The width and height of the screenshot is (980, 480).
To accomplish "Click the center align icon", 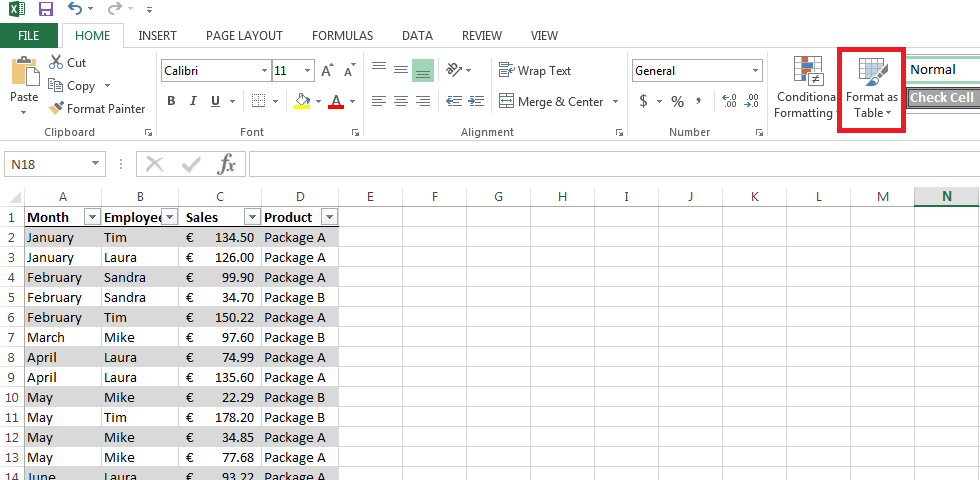I will coord(401,101).
